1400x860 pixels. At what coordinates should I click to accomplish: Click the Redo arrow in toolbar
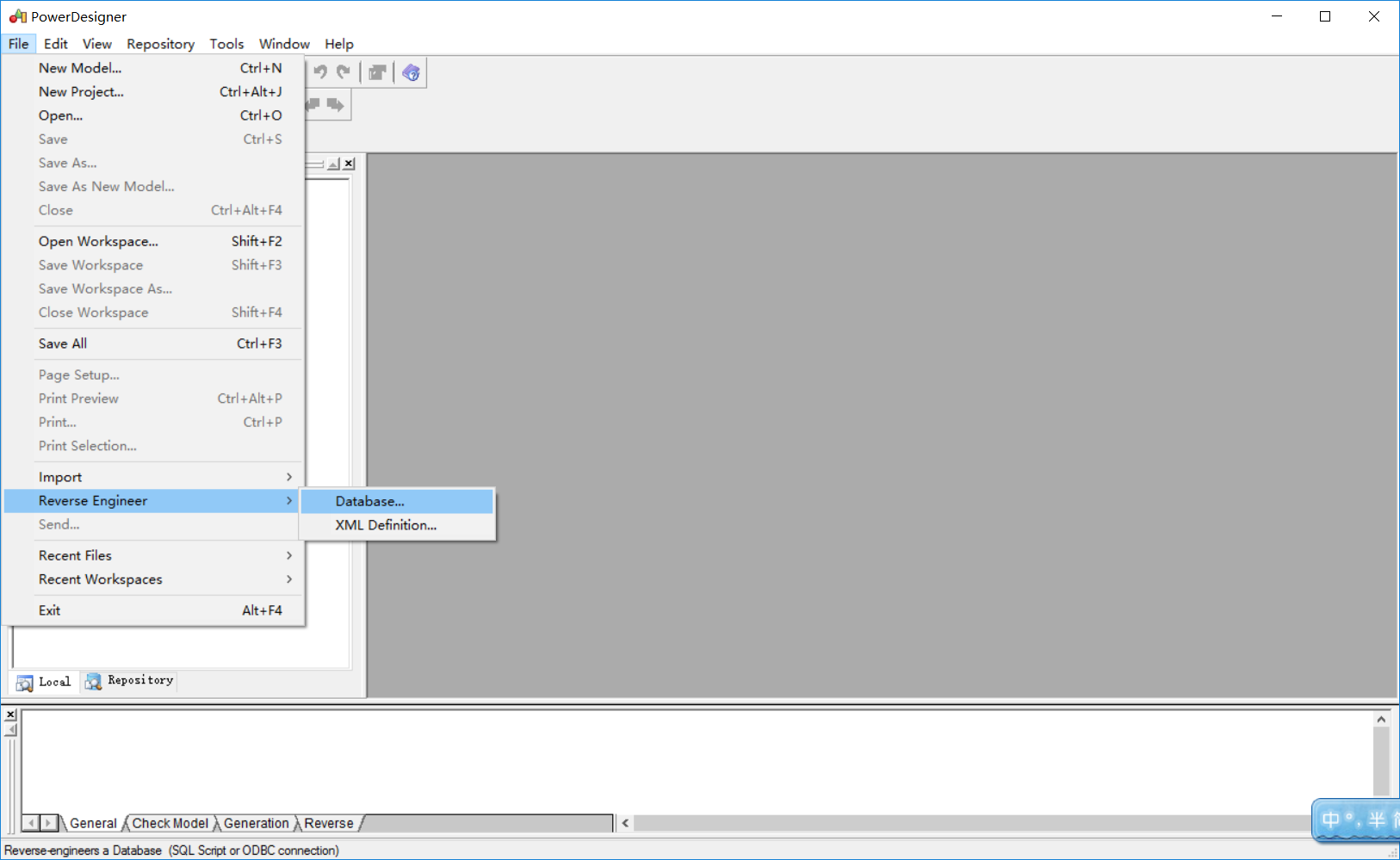(344, 72)
